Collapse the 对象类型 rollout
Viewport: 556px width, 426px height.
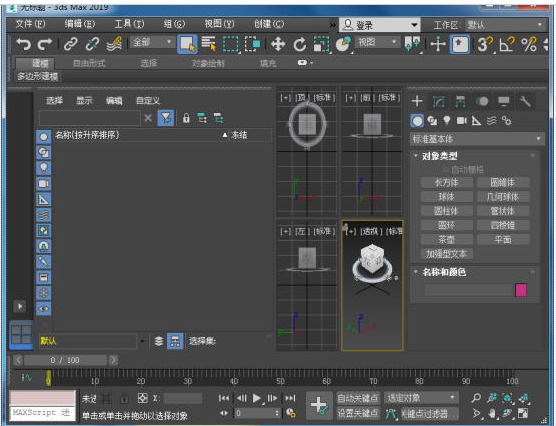(x=439, y=156)
